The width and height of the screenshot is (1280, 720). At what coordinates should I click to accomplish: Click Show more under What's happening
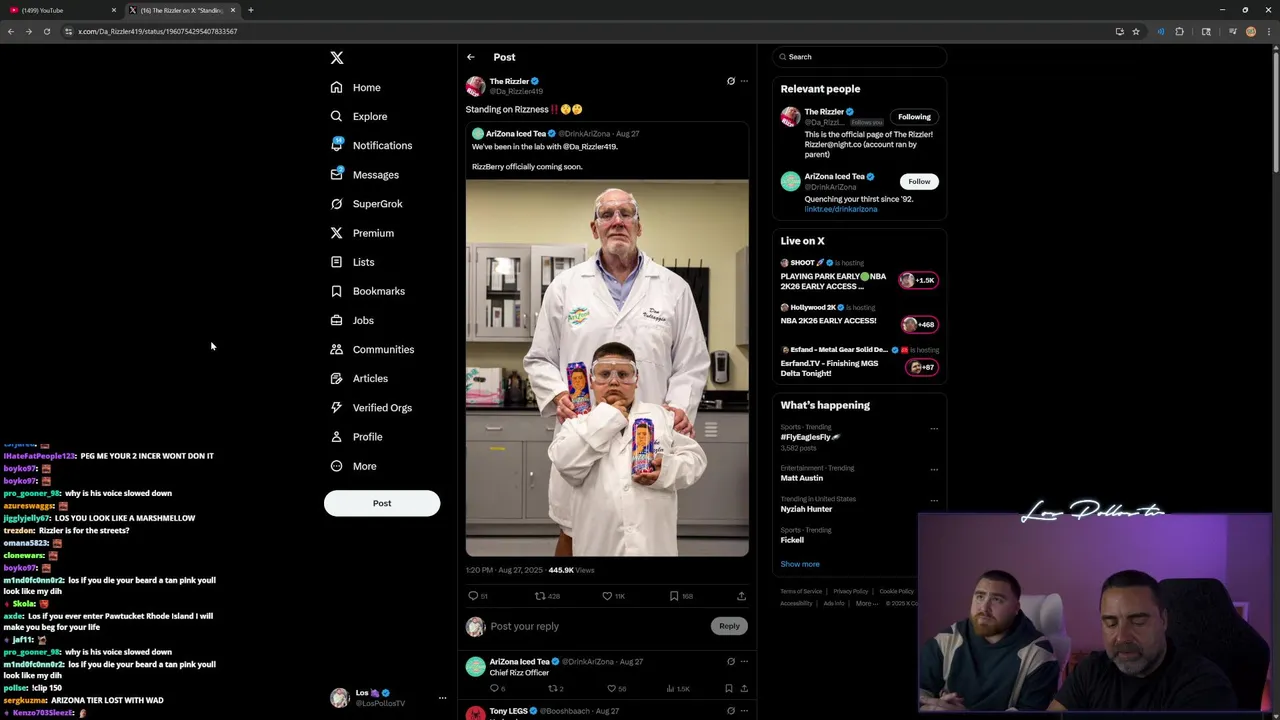800,564
